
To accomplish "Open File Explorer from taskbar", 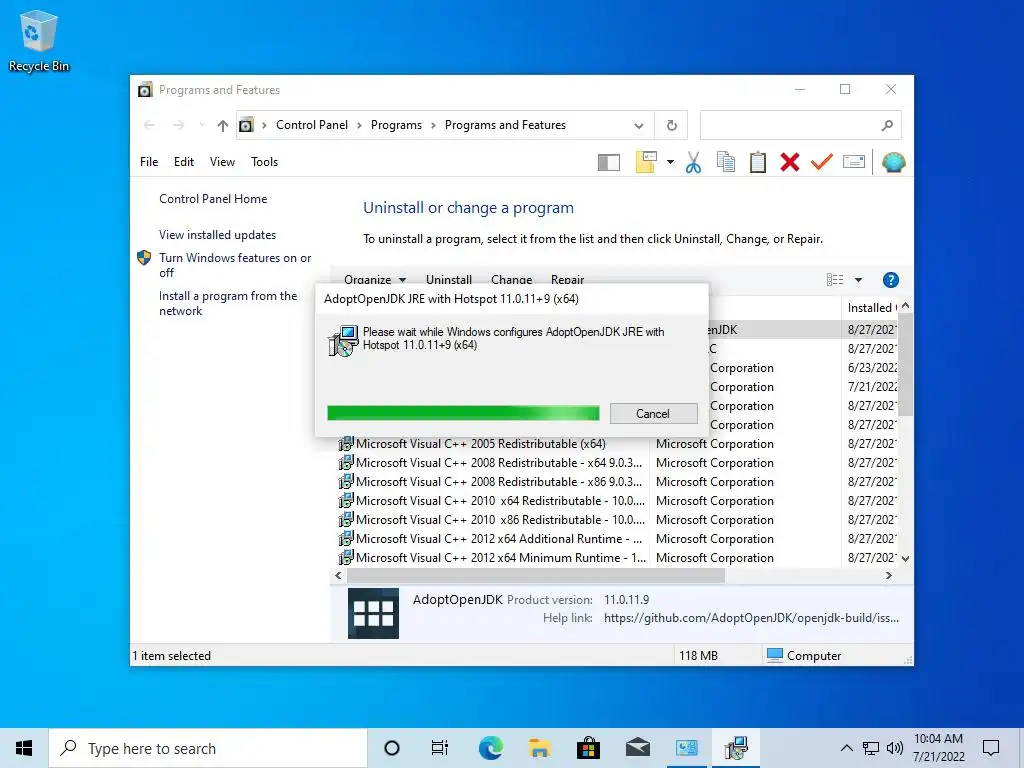I will click(539, 748).
